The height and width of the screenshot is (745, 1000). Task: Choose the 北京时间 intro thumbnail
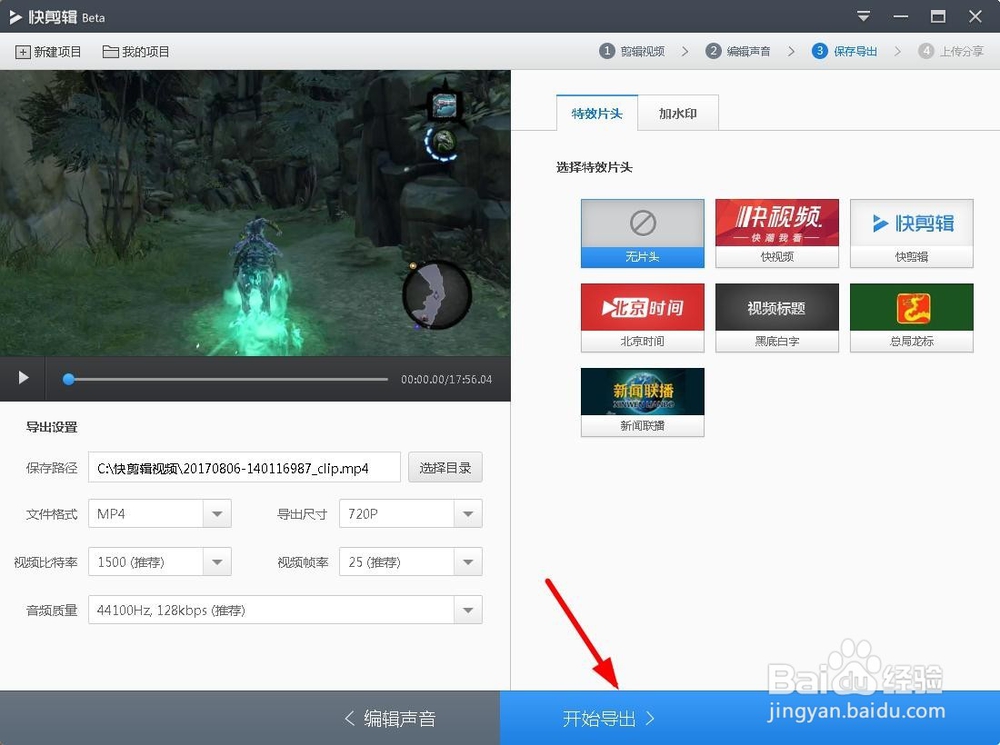pos(642,318)
